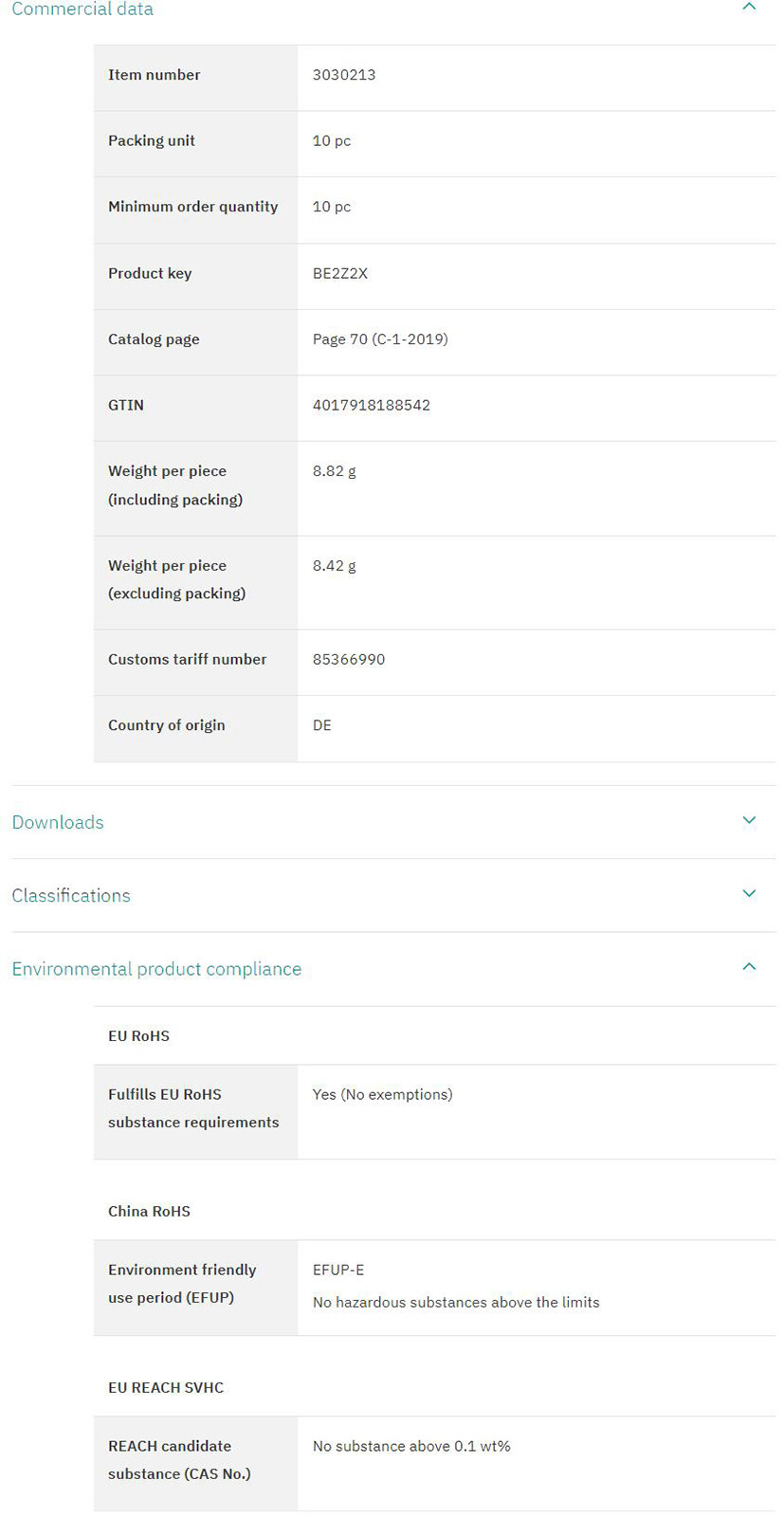
Task: Open the Downloads heading
Action: [x=58, y=822]
